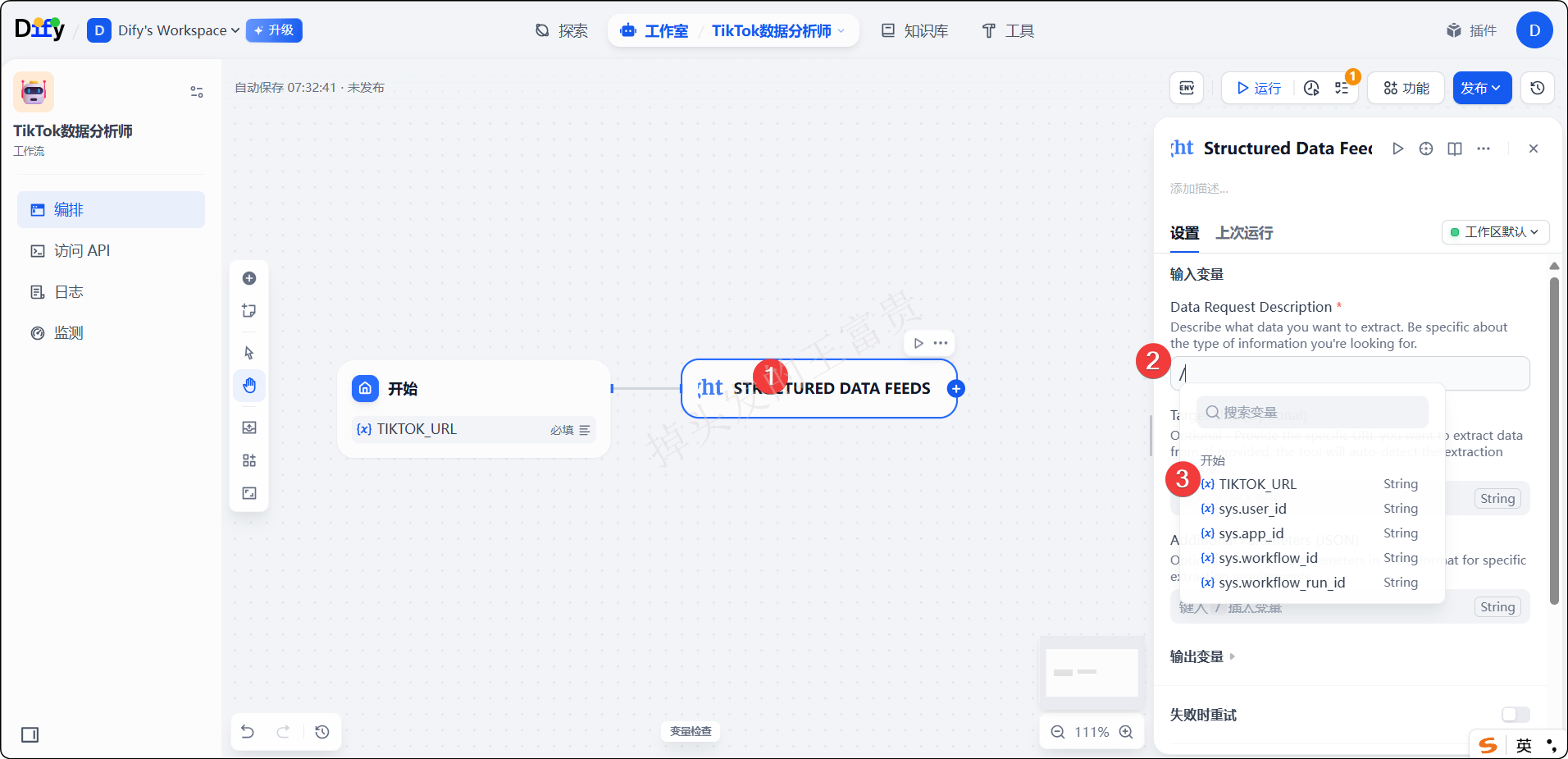The width and height of the screenshot is (1568, 759).
Task: Select STRUCTURED DATA FEEDS node
Action: pyautogui.click(x=820, y=388)
